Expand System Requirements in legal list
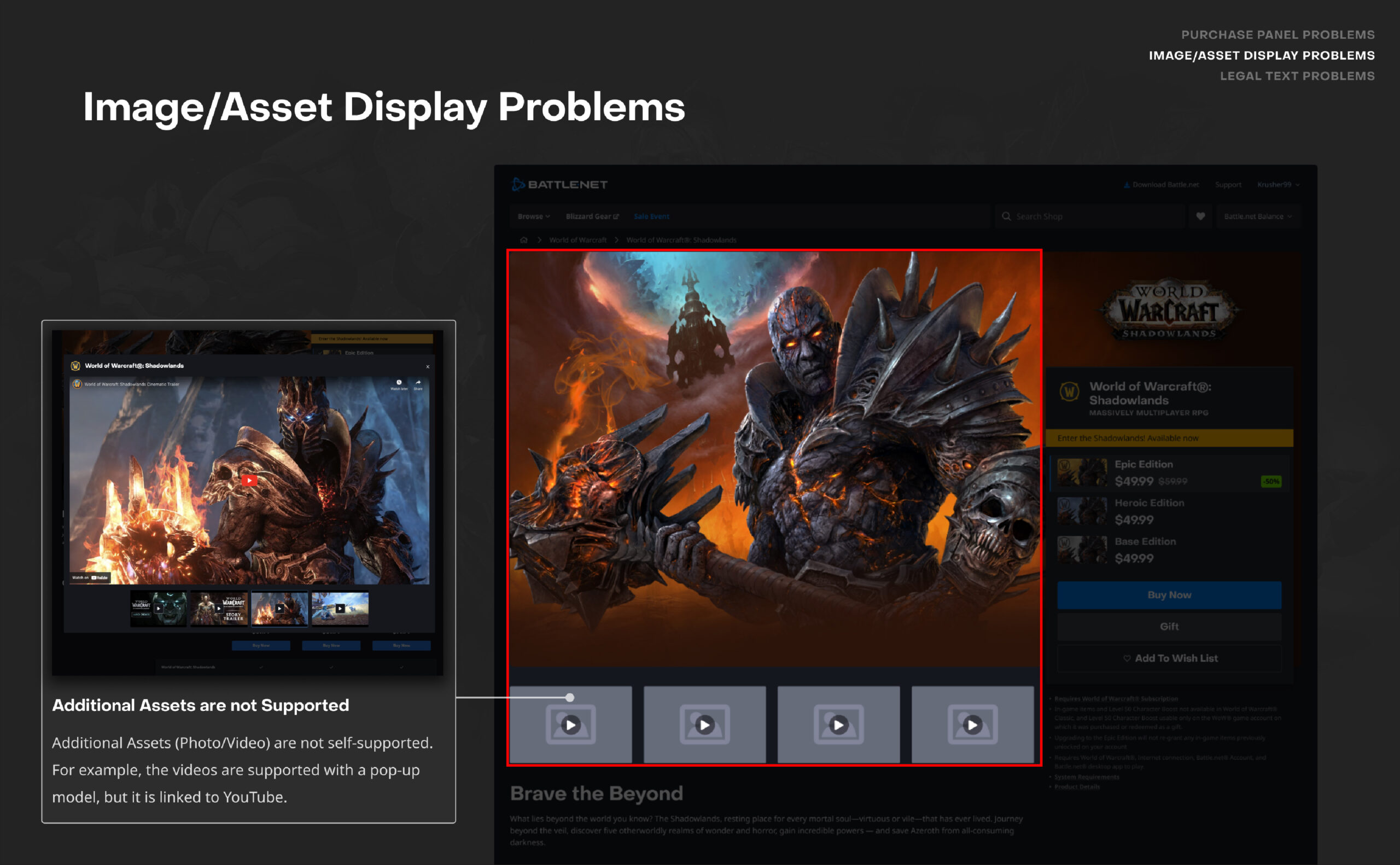This screenshot has height=865, width=1400. point(1087,777)
